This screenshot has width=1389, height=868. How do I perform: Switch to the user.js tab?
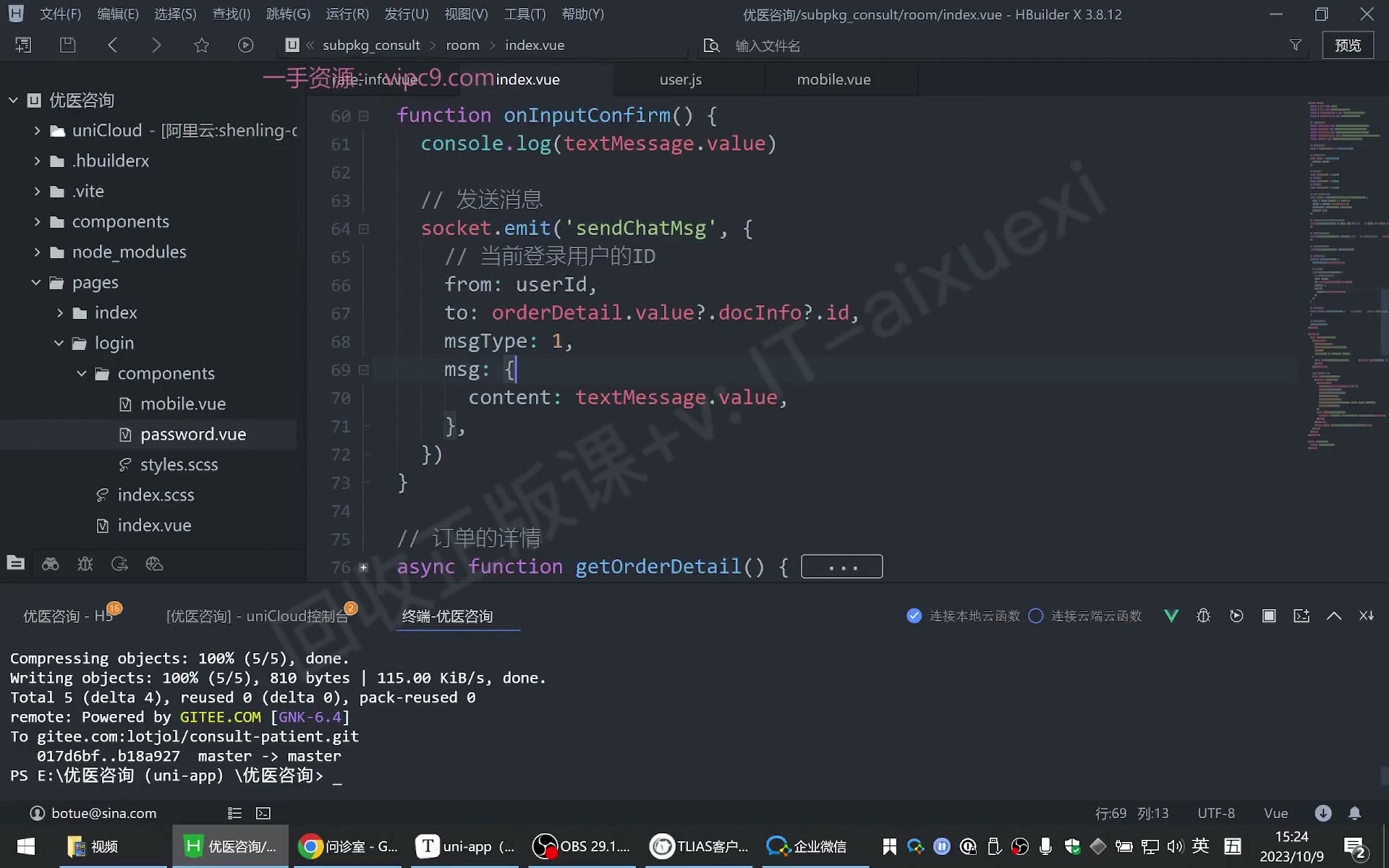[x=681, y=80]
